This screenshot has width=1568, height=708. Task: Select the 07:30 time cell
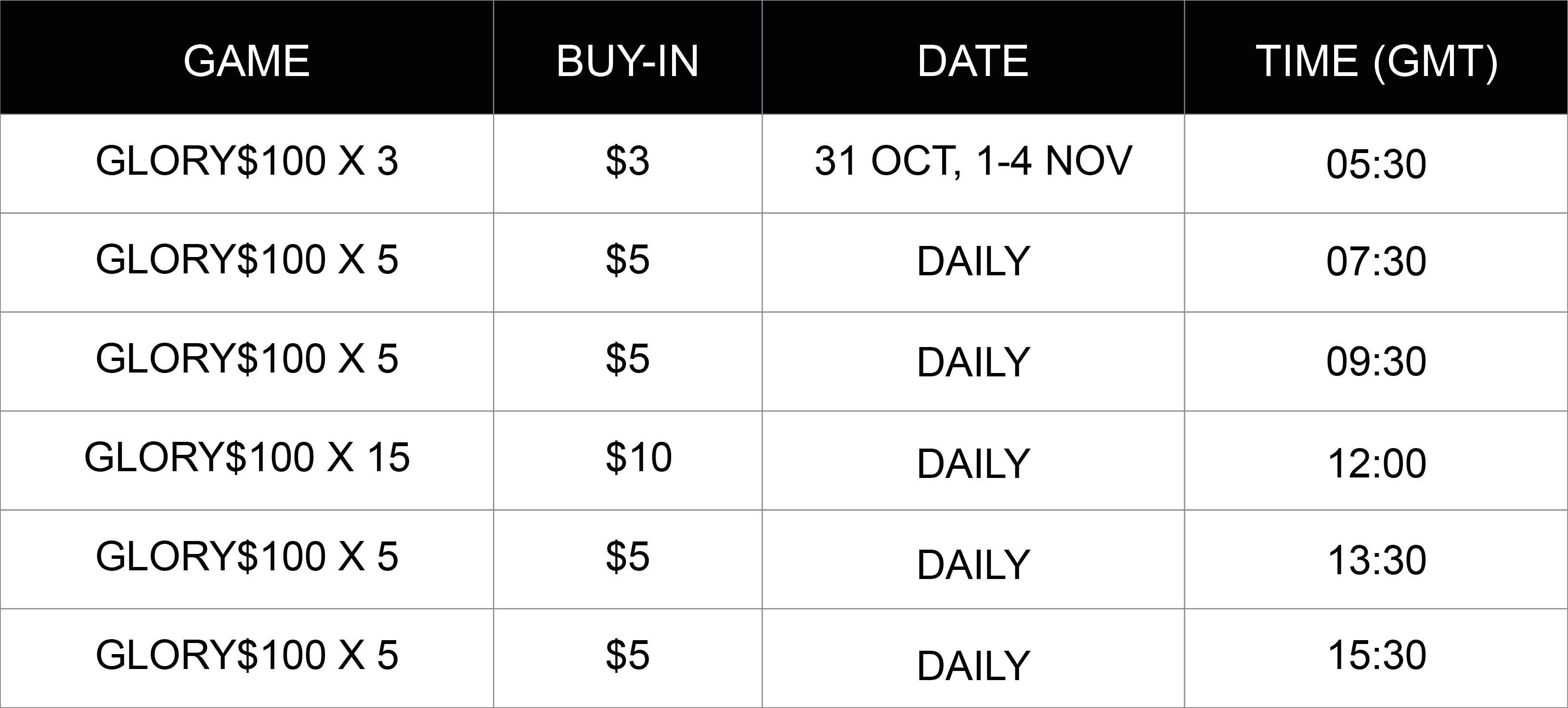point(1375,262)
